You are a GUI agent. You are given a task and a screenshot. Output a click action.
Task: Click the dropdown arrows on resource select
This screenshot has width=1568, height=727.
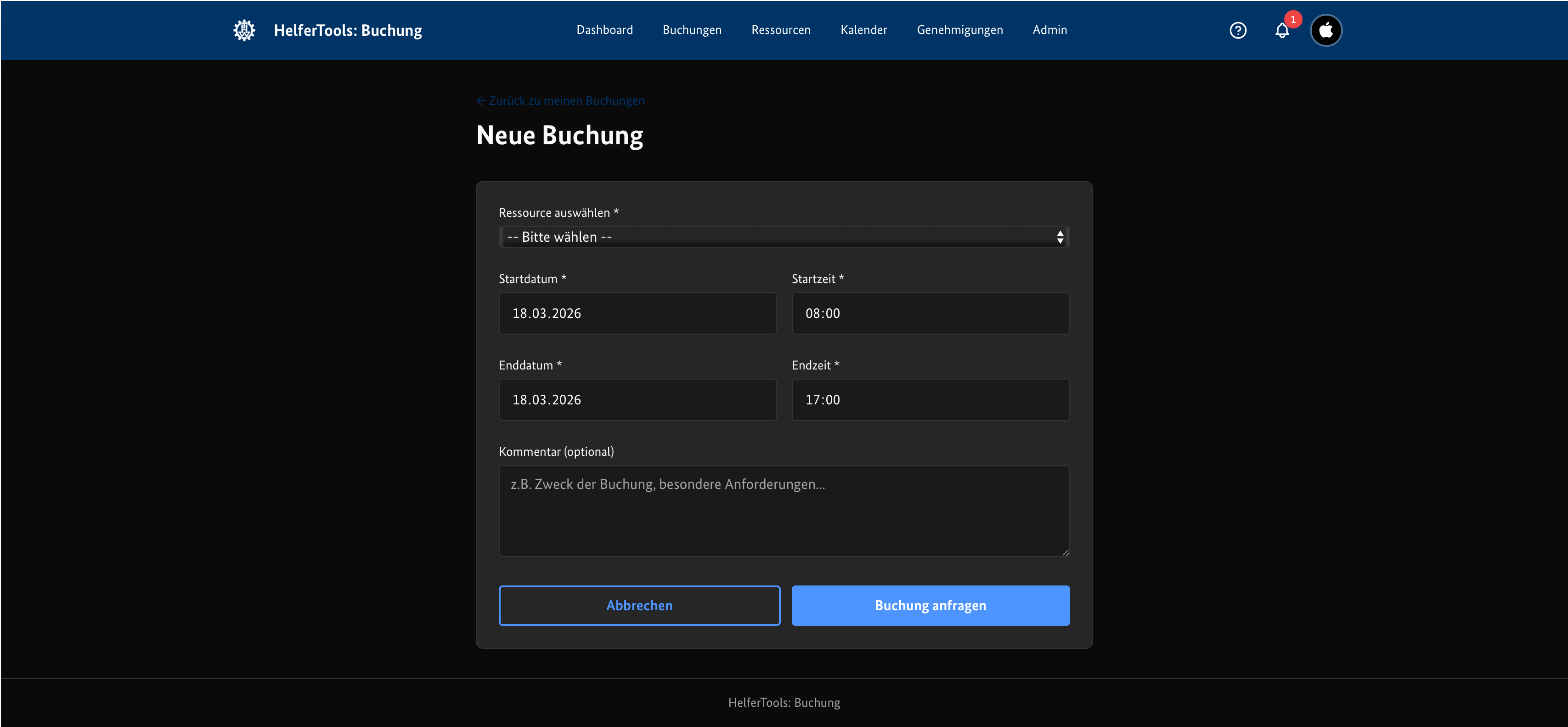point(1060,237)
